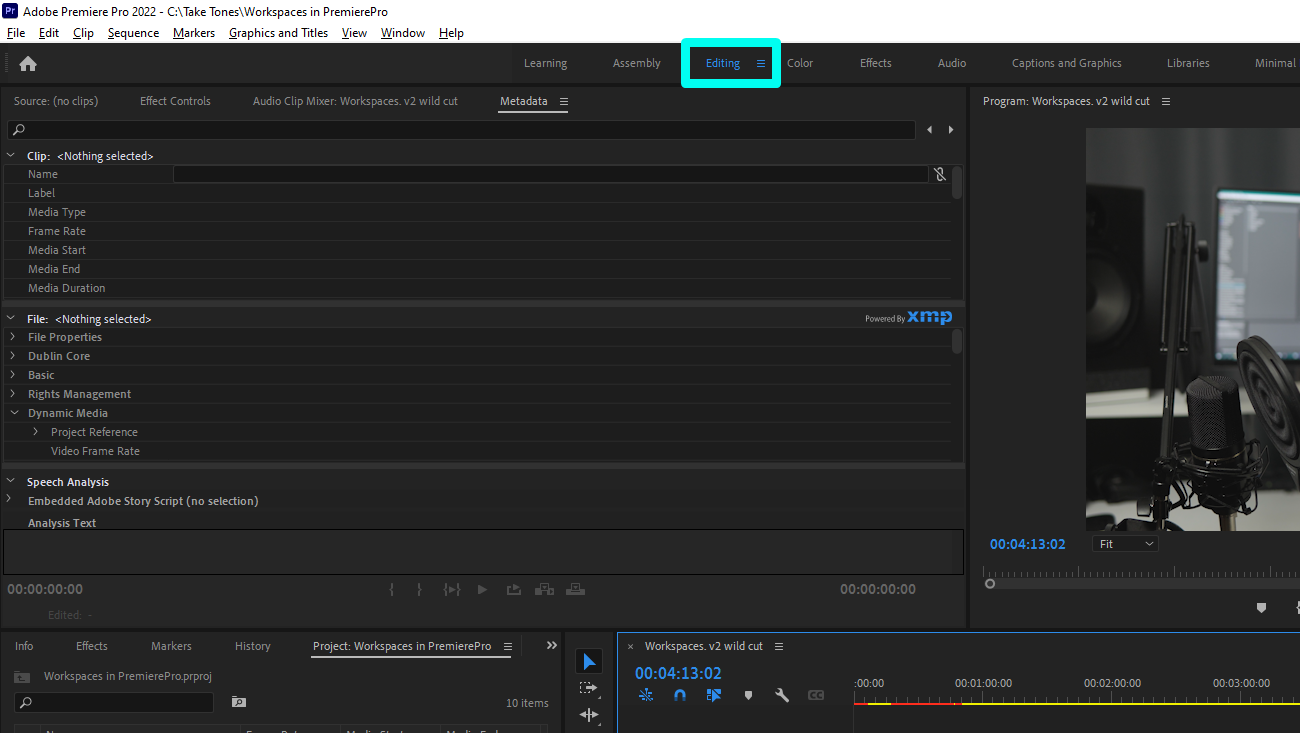Click the Insert icon in Metadata transport

click(544, 590)
